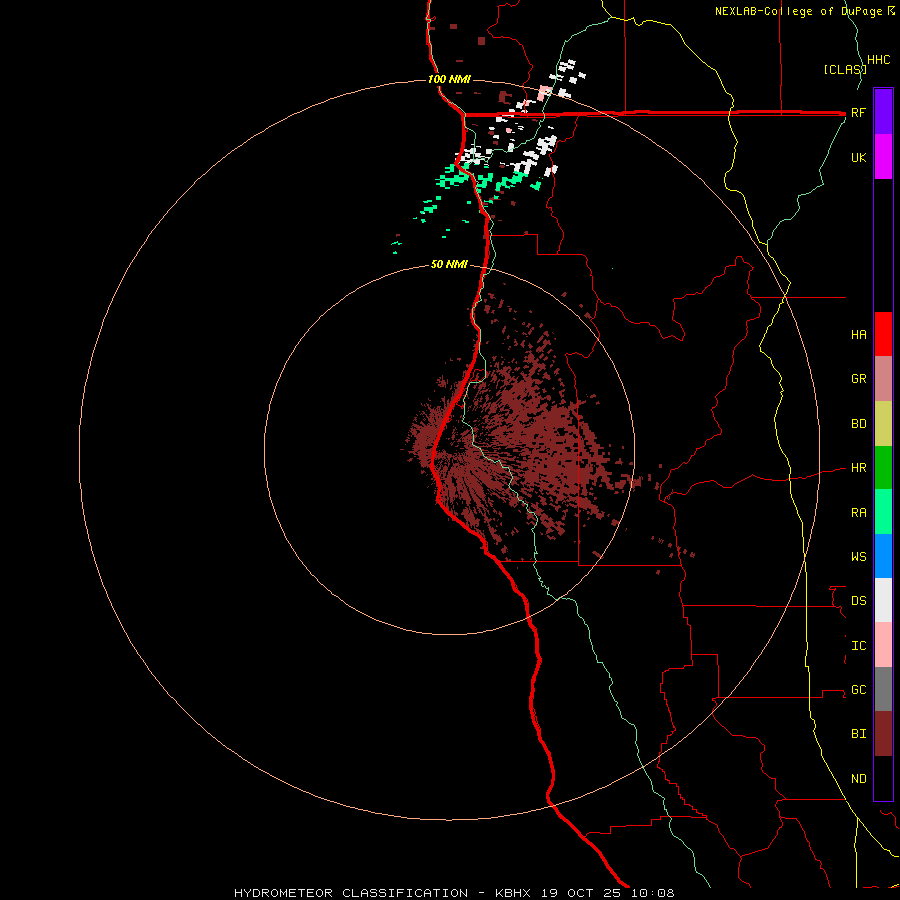900x900 pixels.
Task: Click the 'UK' legend label
Action: pyautogui.click(x=858, y=158)
